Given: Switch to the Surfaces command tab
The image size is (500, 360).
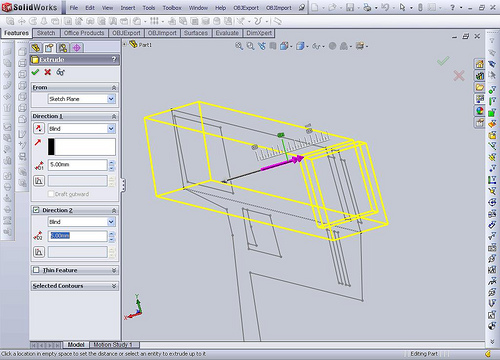Looking at the screenshot, I should 196,33.
